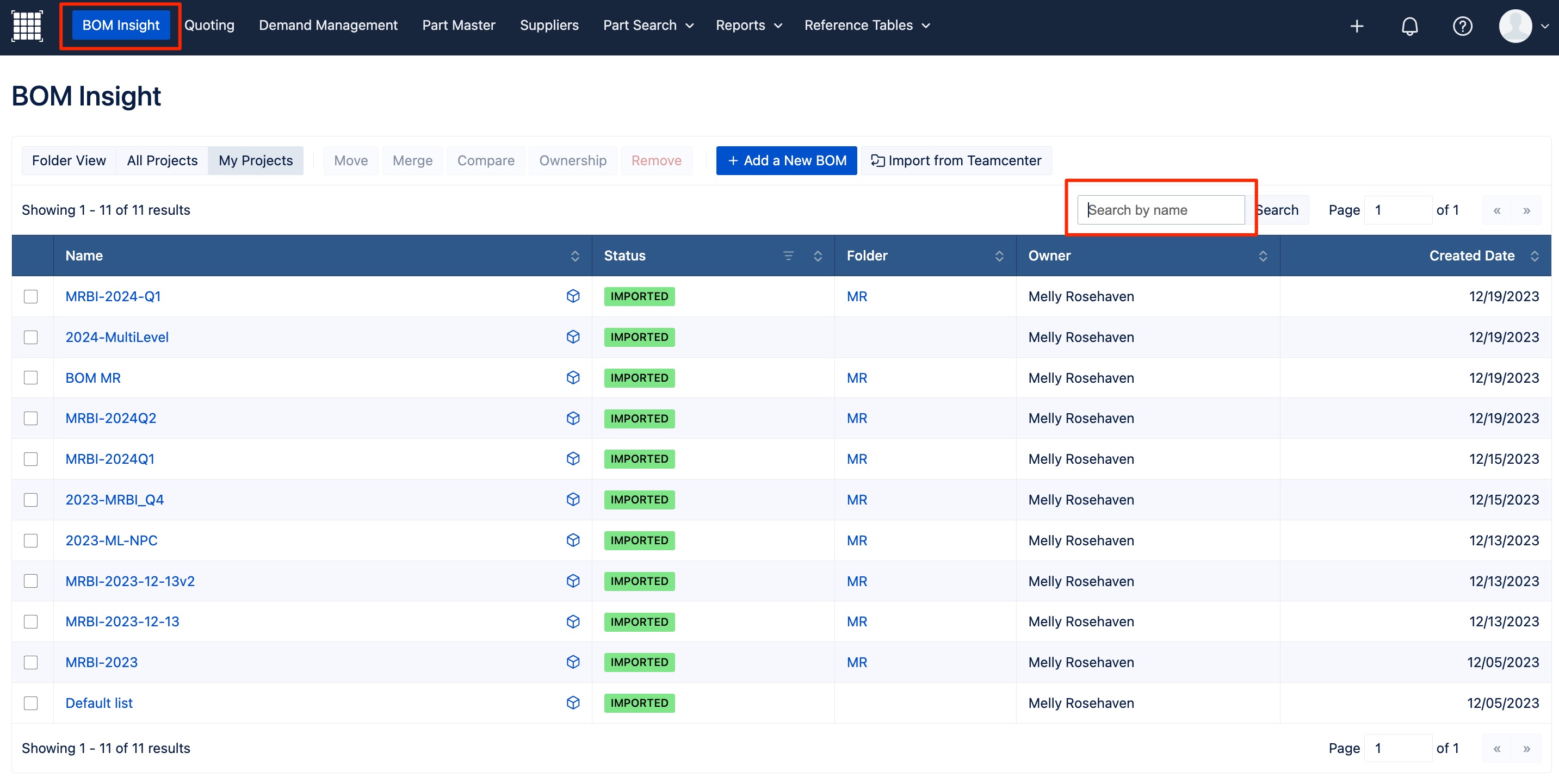Expand the Part Search dropdown menu
This screenshot has width=1559, height=784.
[648, 26]
